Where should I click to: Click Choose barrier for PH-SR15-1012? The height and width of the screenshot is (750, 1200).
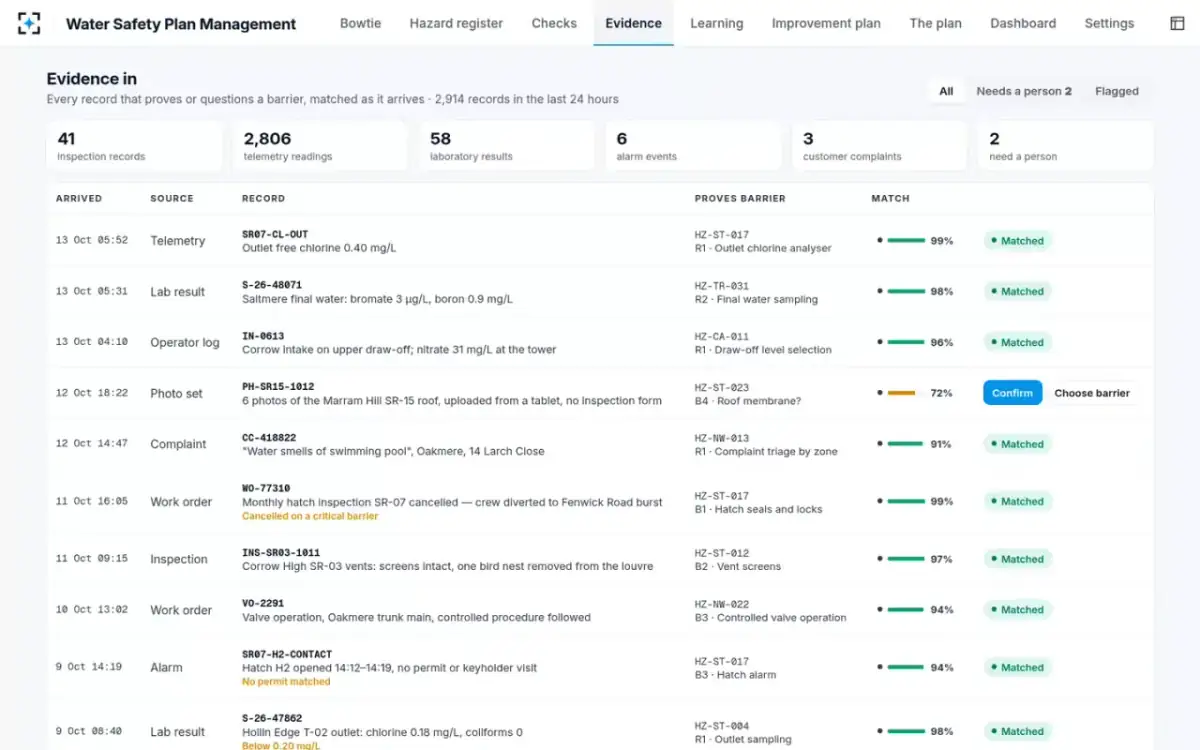[1092, 393]
